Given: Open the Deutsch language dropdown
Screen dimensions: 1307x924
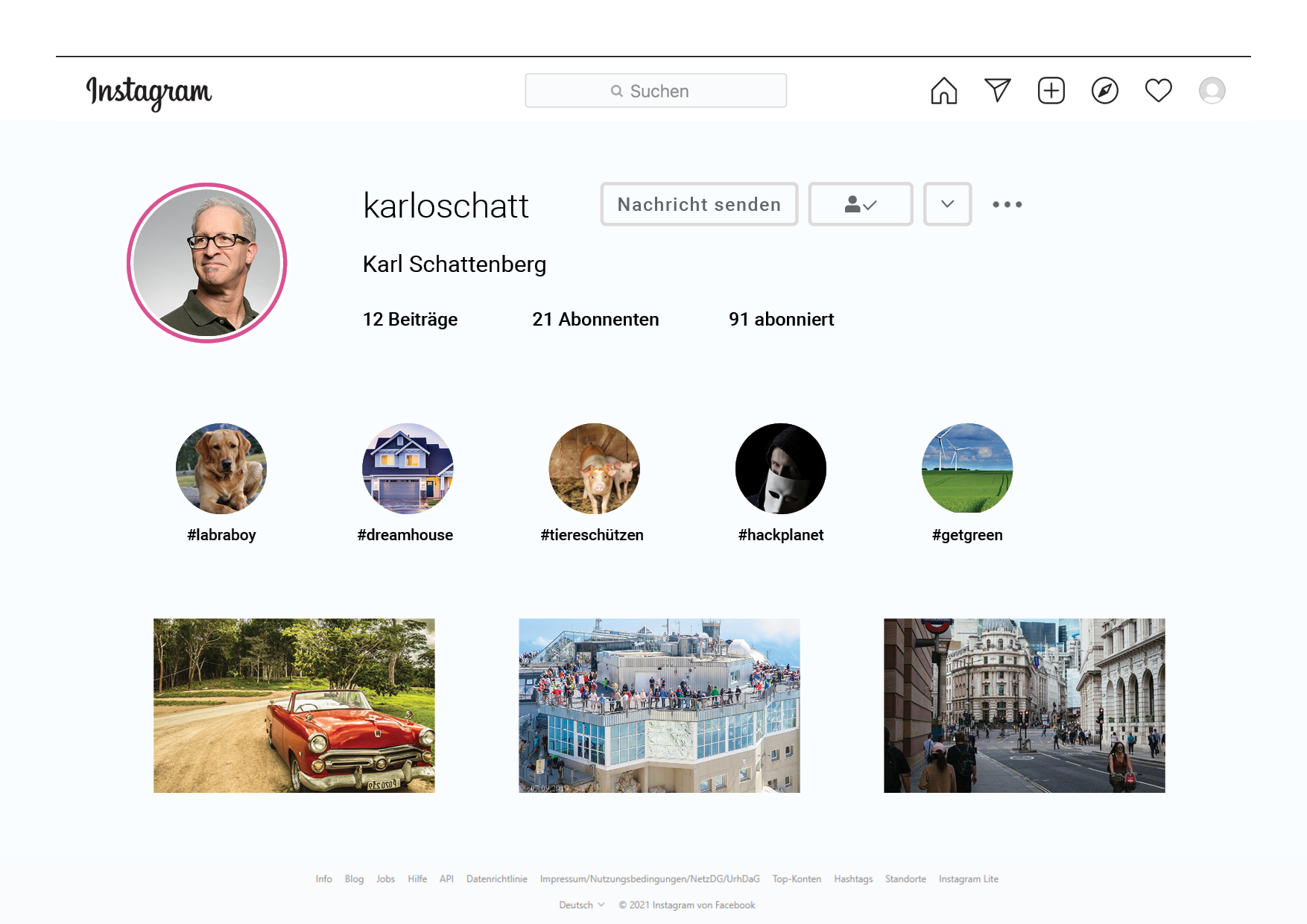Looking at the screenshot, I should click(581, 905).
